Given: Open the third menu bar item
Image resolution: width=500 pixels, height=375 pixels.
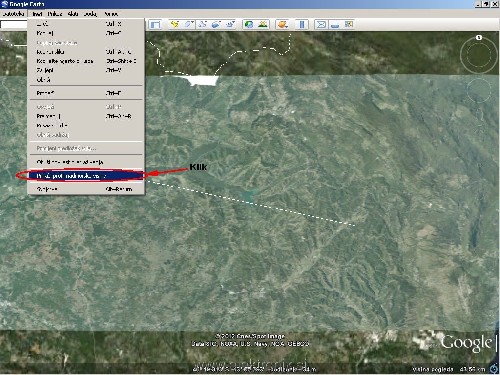Looking at the screenshot, I should tap(55, 14).
